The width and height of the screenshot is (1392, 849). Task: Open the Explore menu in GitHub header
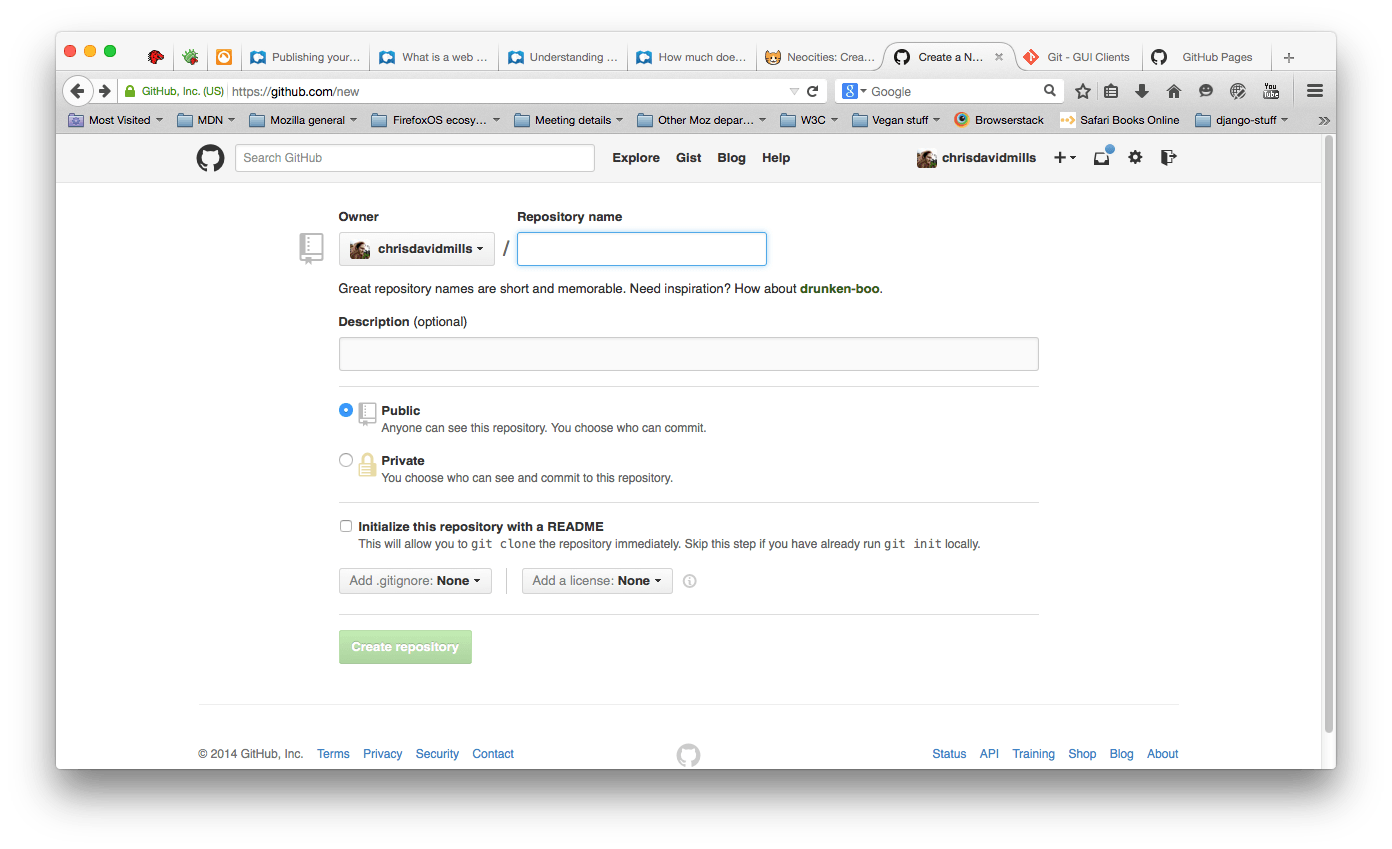pyautogui.click(x=635, y=157)
